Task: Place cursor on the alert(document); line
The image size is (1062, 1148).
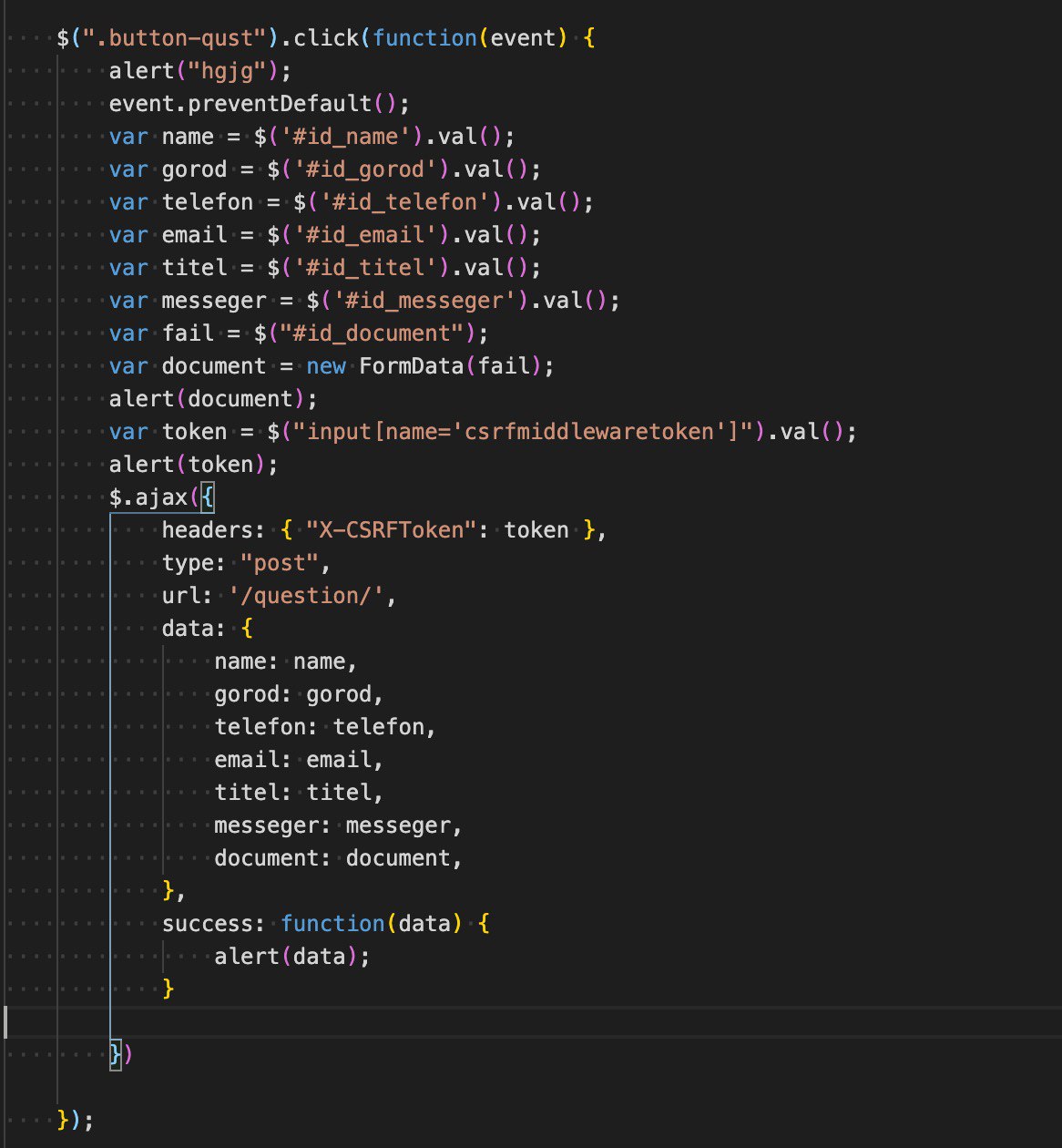Action: click(x=214, y=399)
